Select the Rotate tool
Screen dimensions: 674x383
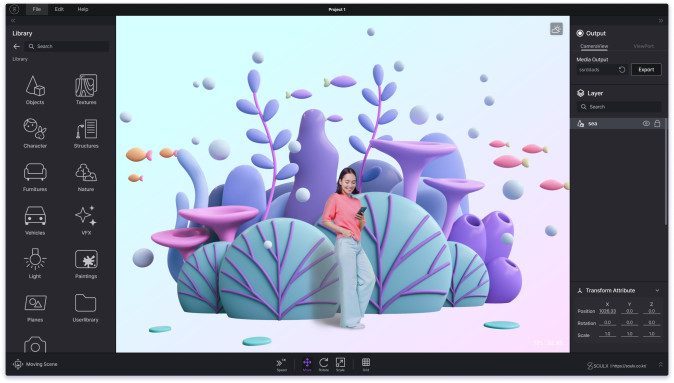tap(324, 365)
